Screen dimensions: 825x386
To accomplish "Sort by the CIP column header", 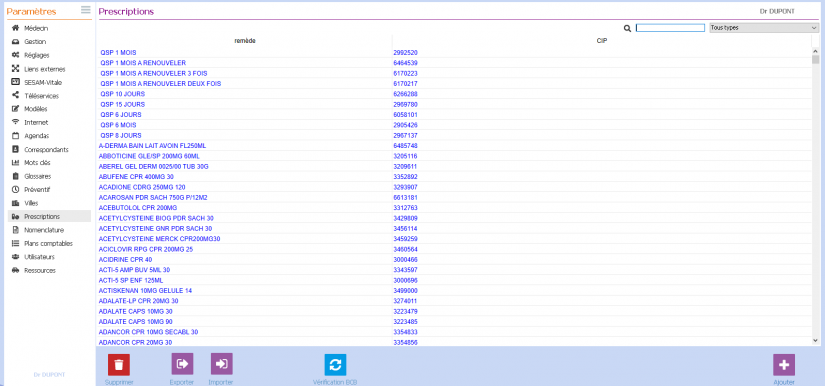I will (x=602, y=41).
